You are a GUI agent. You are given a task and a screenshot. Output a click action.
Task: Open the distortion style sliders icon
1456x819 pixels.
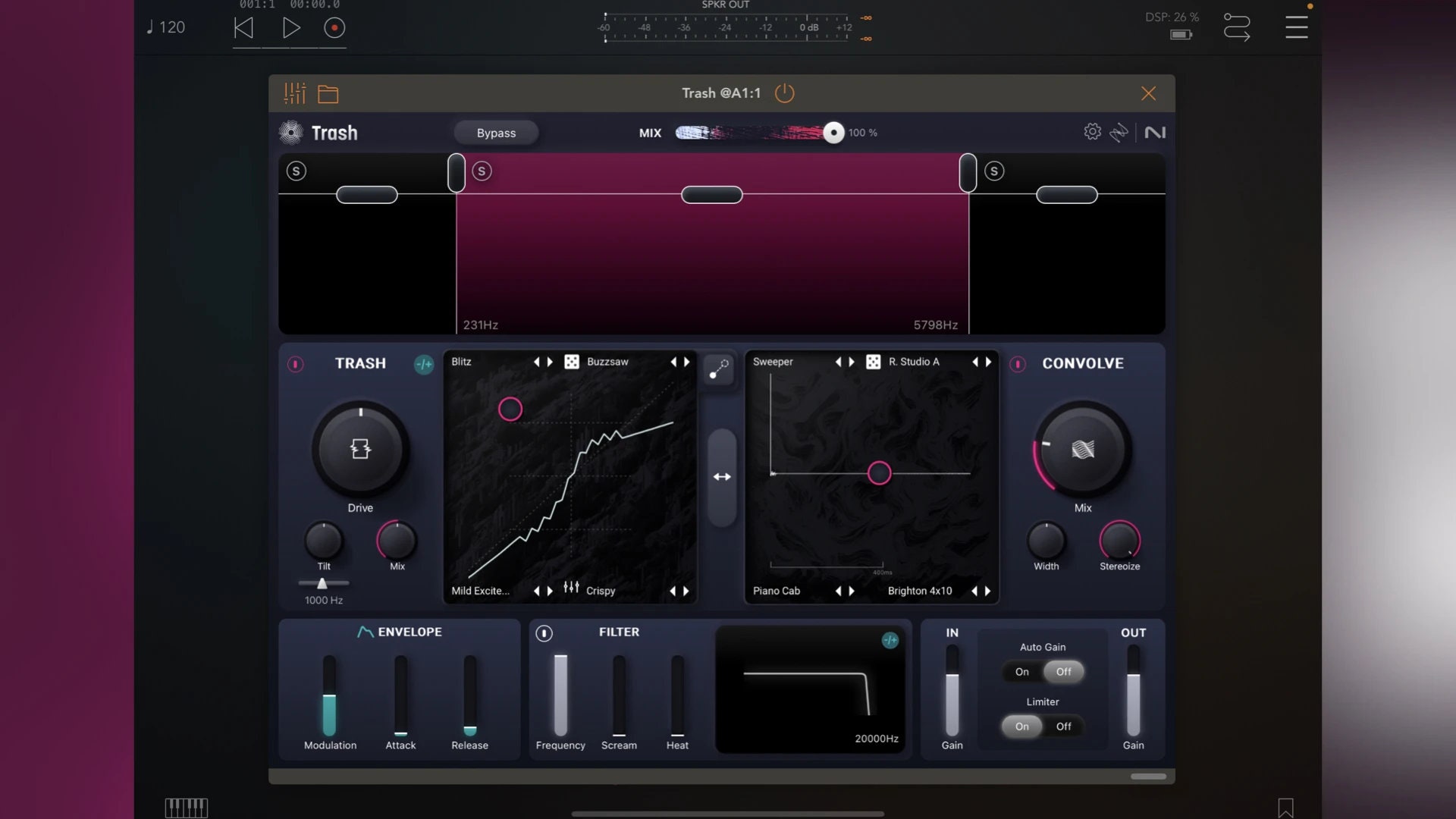tap(571, 588)
